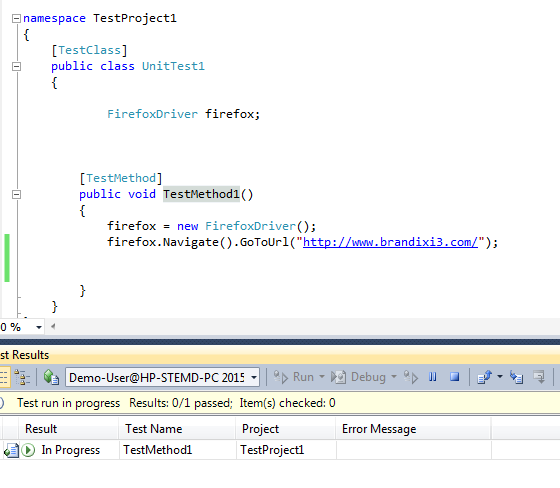The image size is (560, 488).
Task: Click the group-by tree view icon in Test Results
Action: [22, 377]
